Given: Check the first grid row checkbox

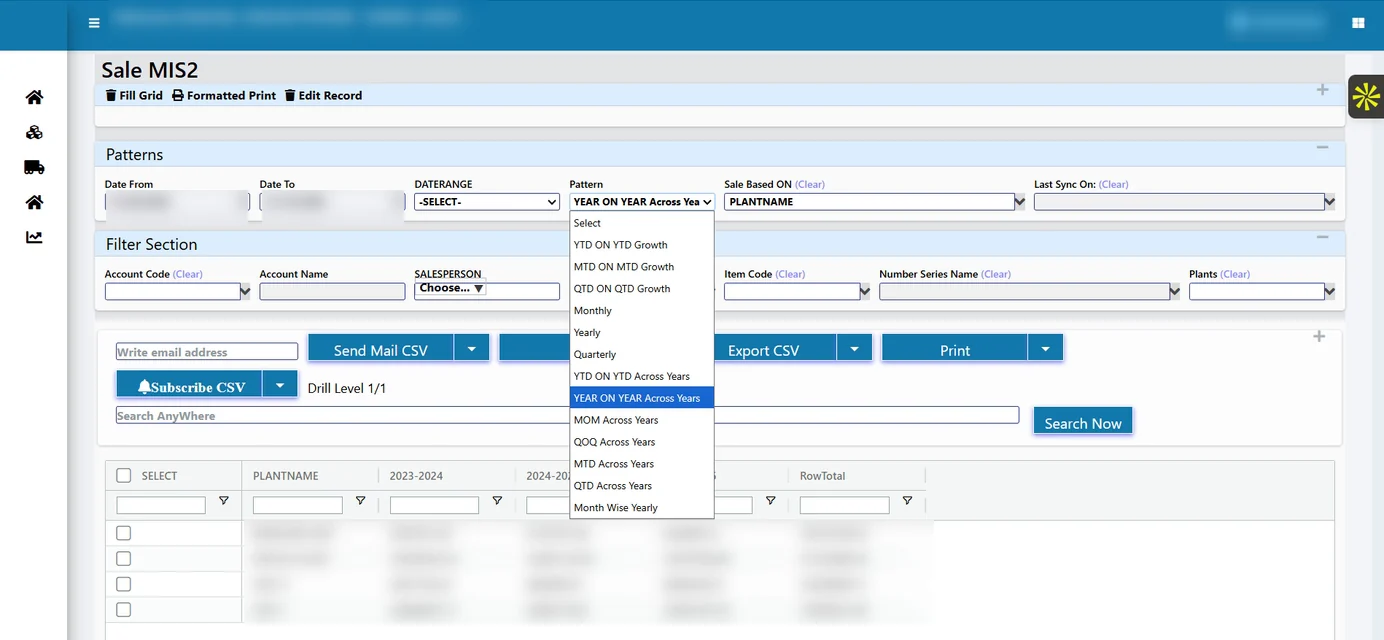Looking at the screenshot, I should click(124, 533).
